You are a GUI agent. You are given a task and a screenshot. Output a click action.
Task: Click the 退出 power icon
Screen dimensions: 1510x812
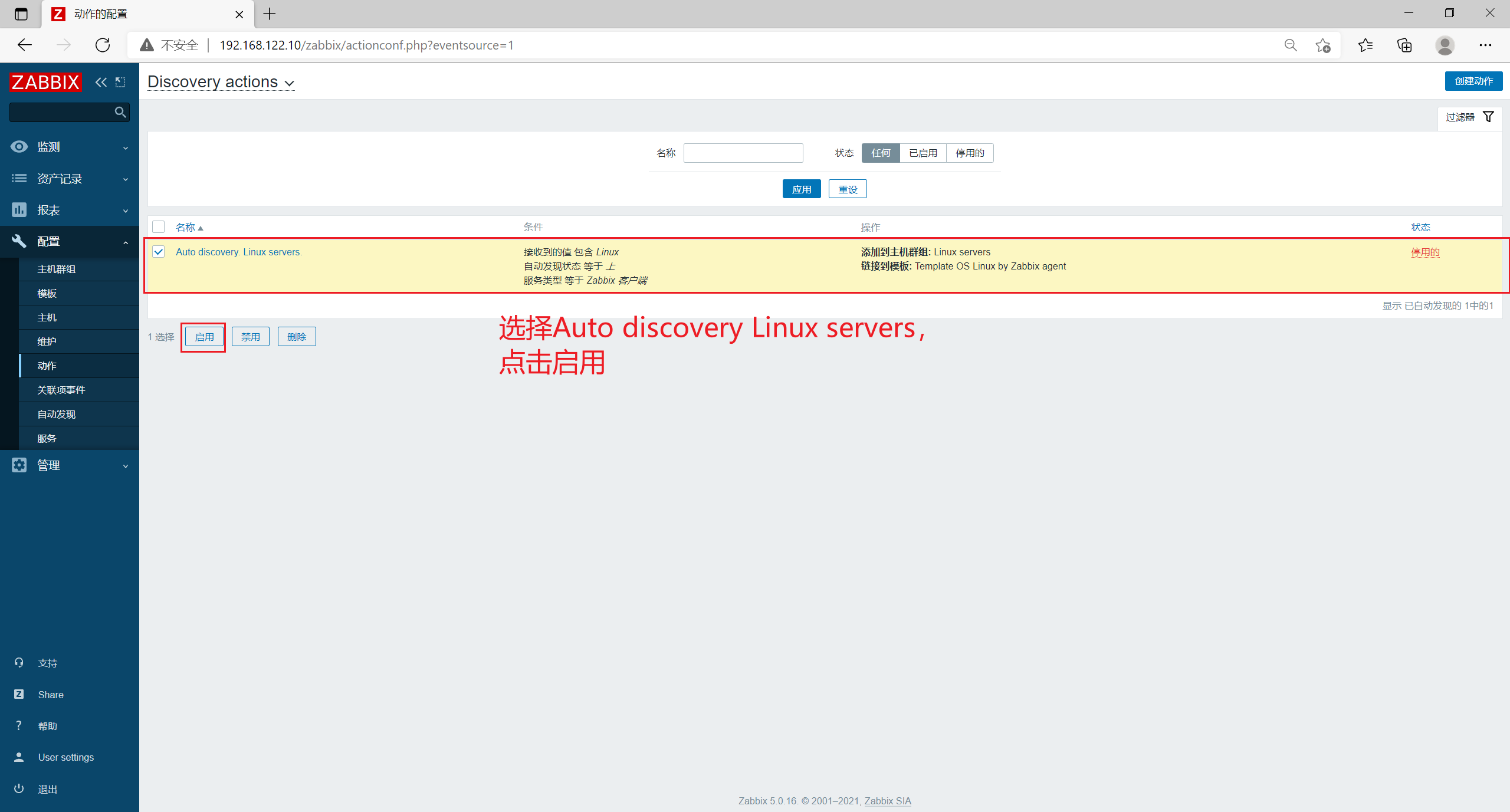click(x=19, y=788)
